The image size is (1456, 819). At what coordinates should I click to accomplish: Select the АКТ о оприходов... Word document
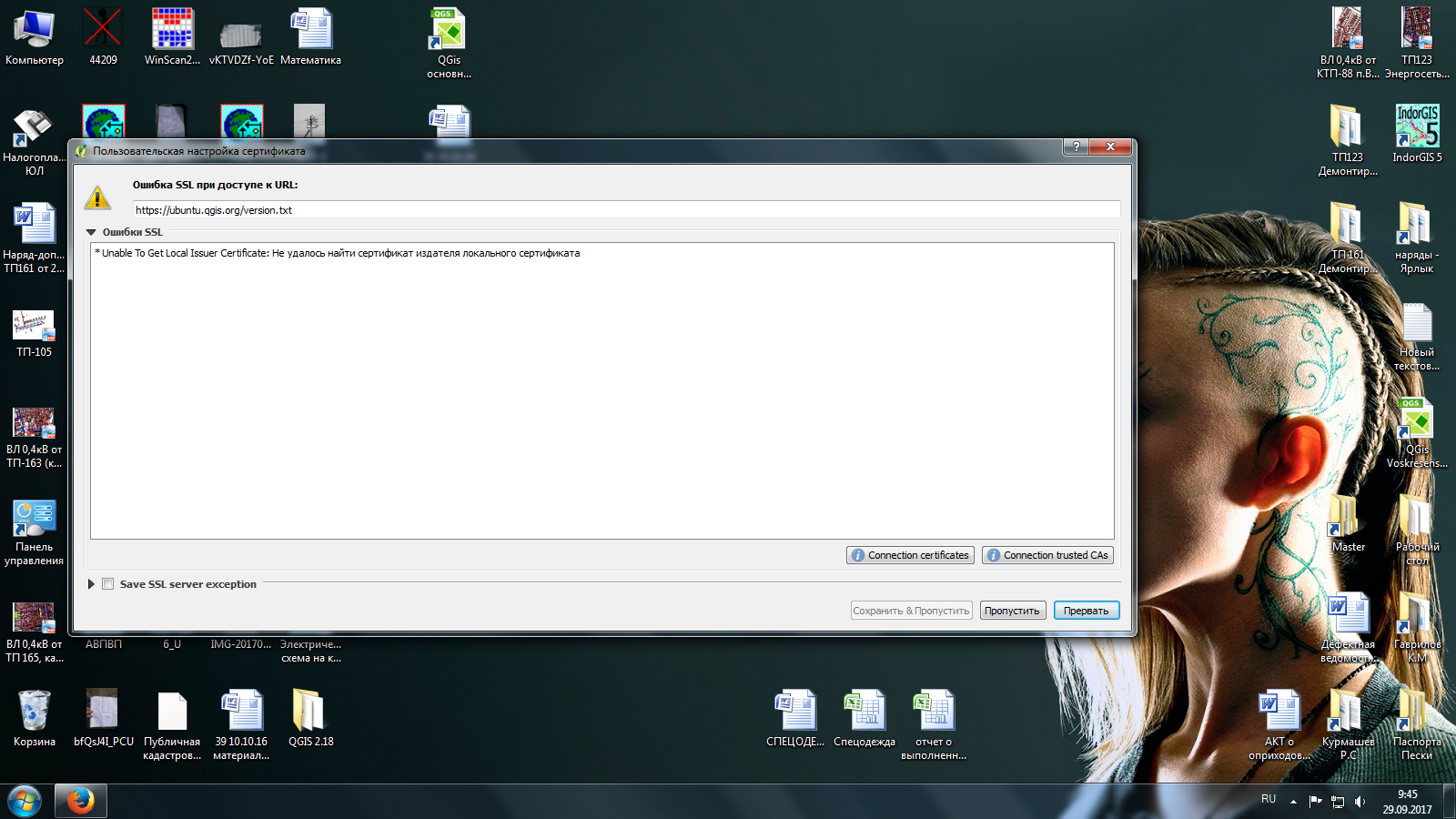pos(1279,725)
